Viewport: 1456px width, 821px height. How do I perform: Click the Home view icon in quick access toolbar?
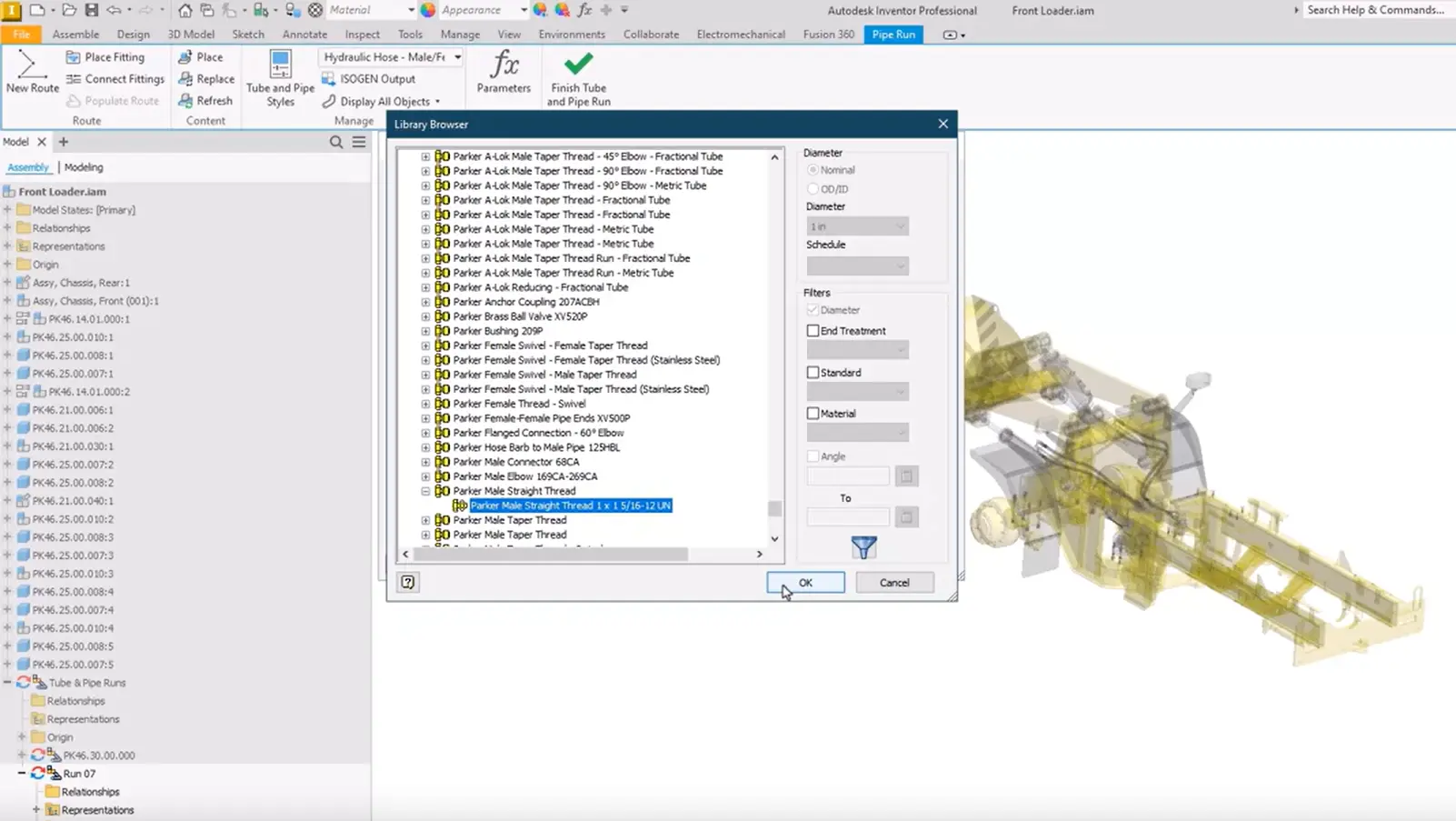pos(184,10)
